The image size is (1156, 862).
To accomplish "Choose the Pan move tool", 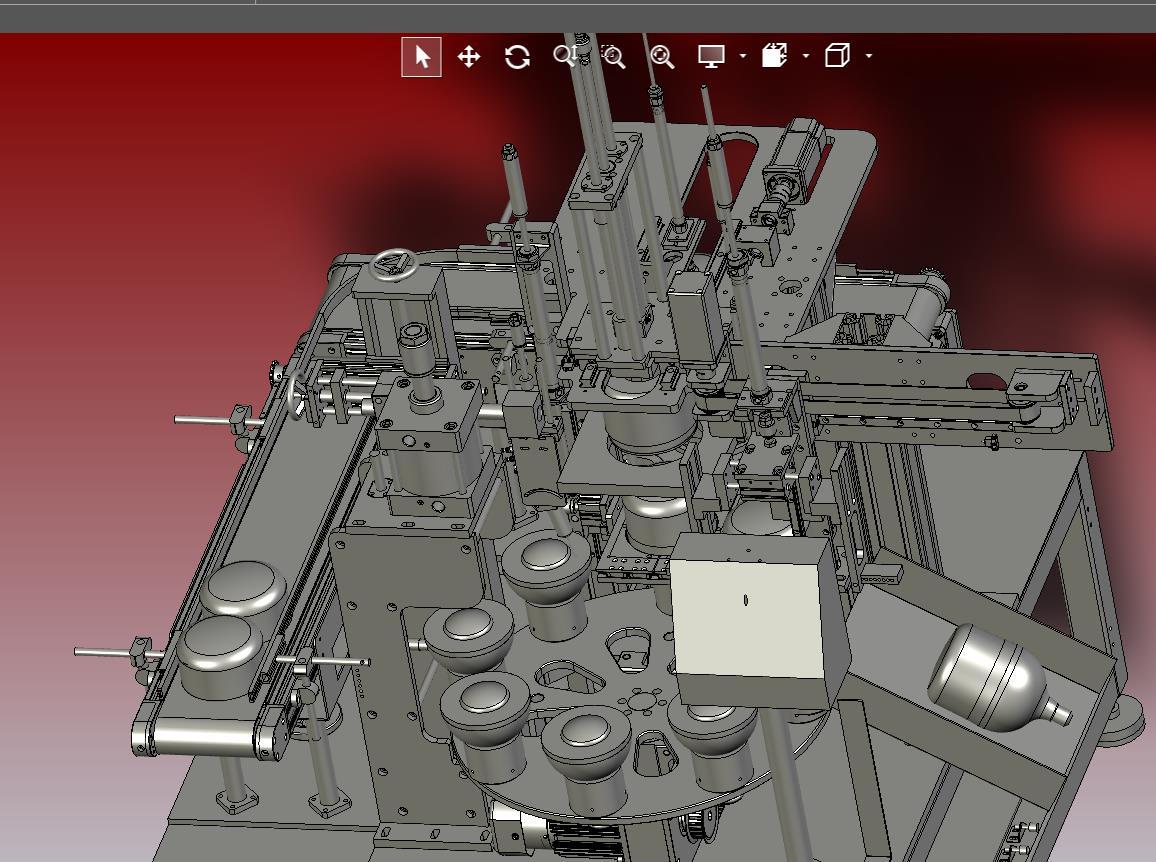I will [469, 57].
